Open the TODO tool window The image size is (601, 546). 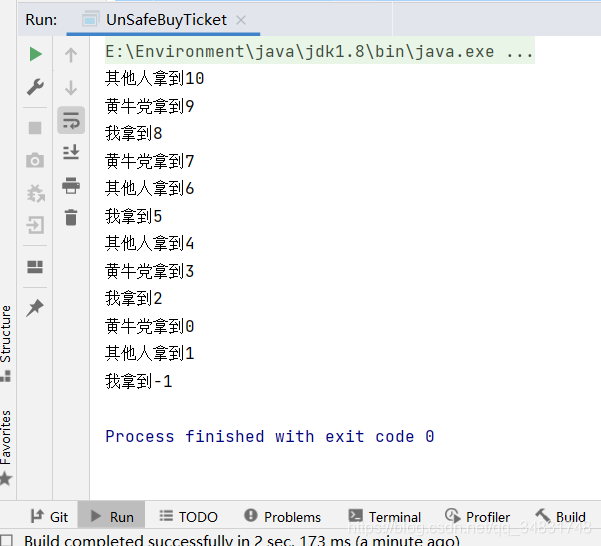[x=189, y=517]
